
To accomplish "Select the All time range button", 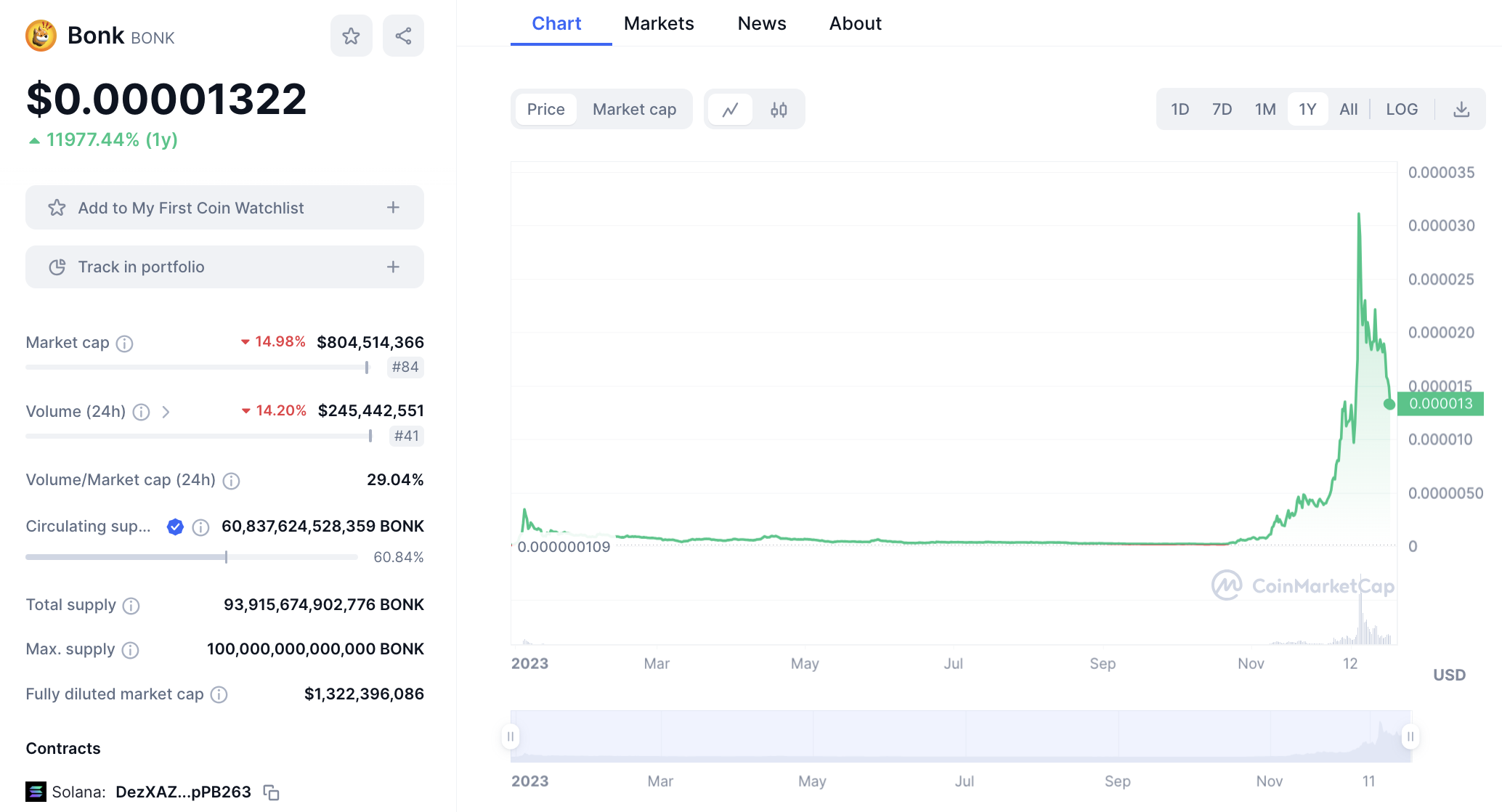I will pos(1348,110).
